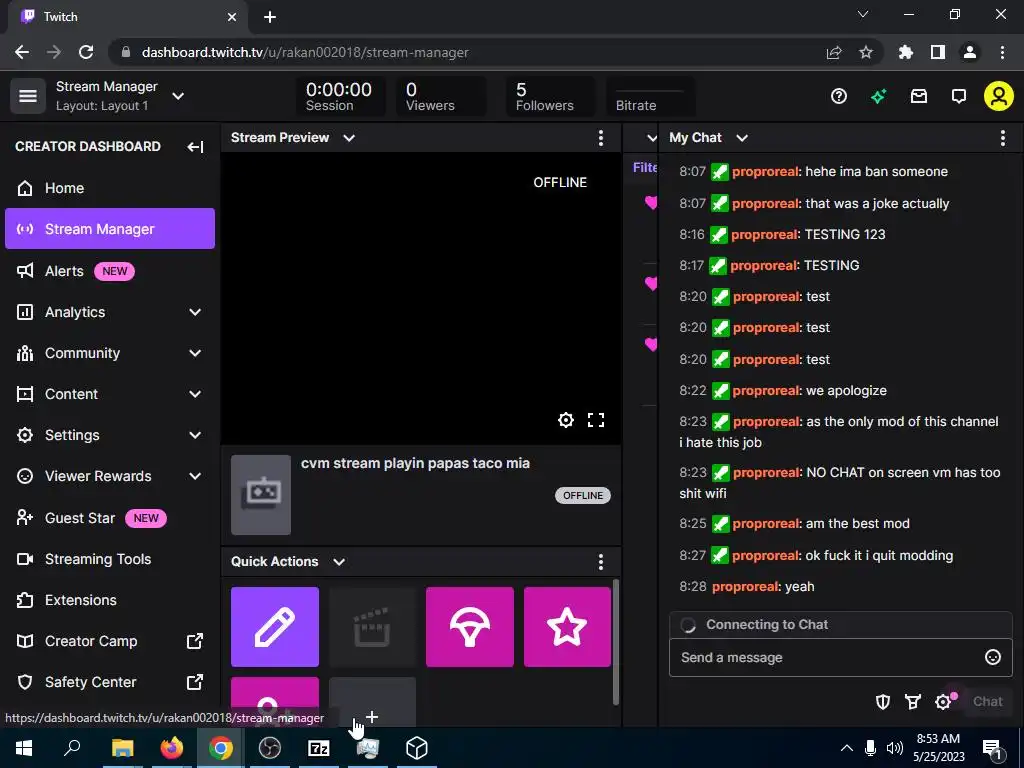Click the Session timer stat

click(340, 96)
